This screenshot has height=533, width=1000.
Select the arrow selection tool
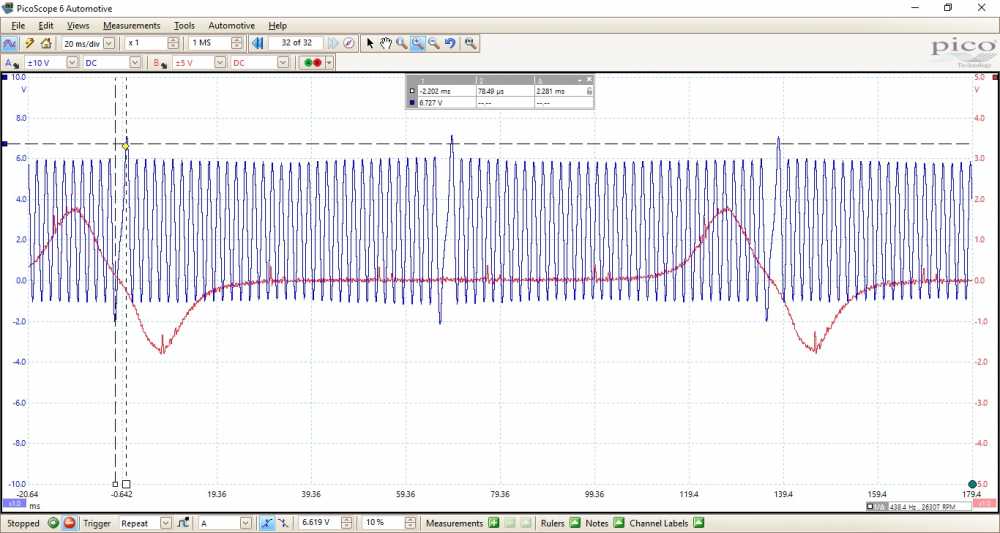pos(370,43)
